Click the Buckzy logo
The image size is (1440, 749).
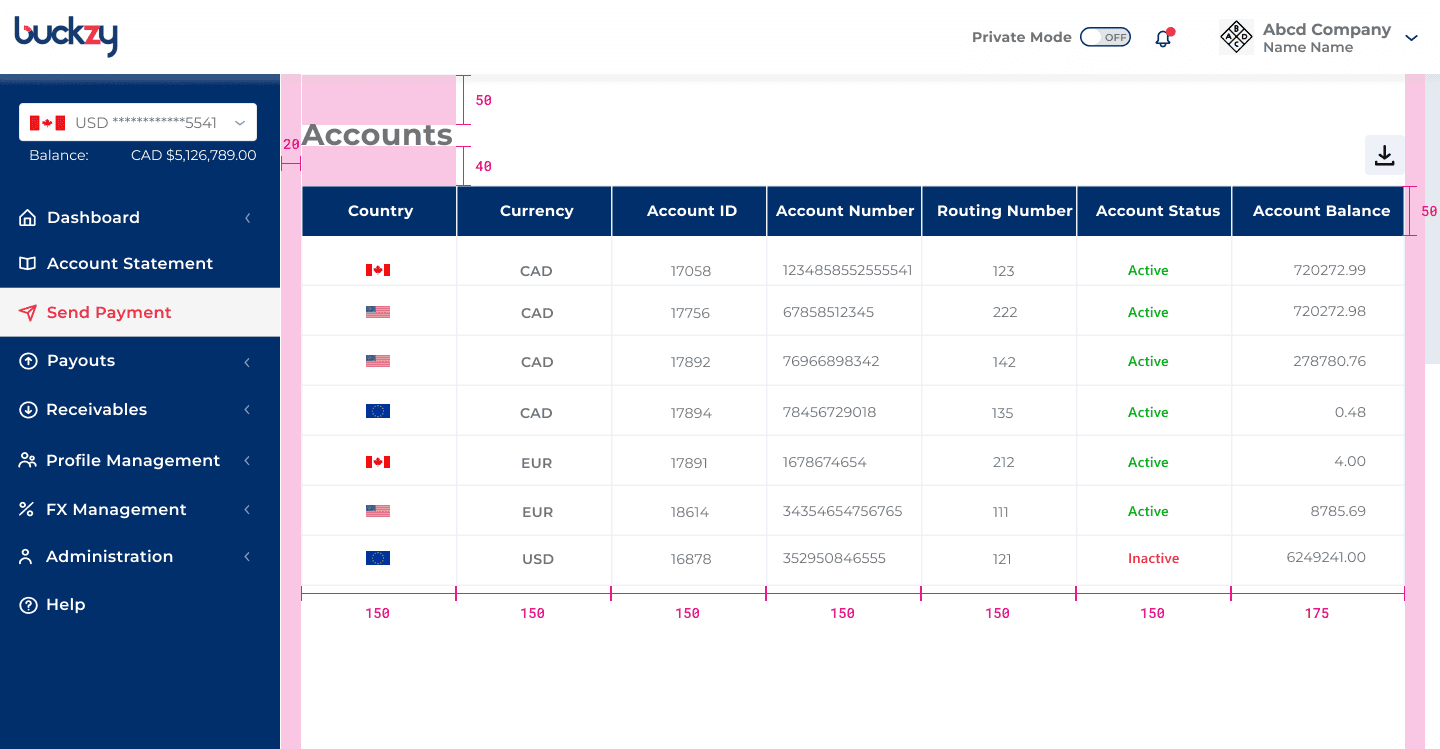tap(66, 36)
